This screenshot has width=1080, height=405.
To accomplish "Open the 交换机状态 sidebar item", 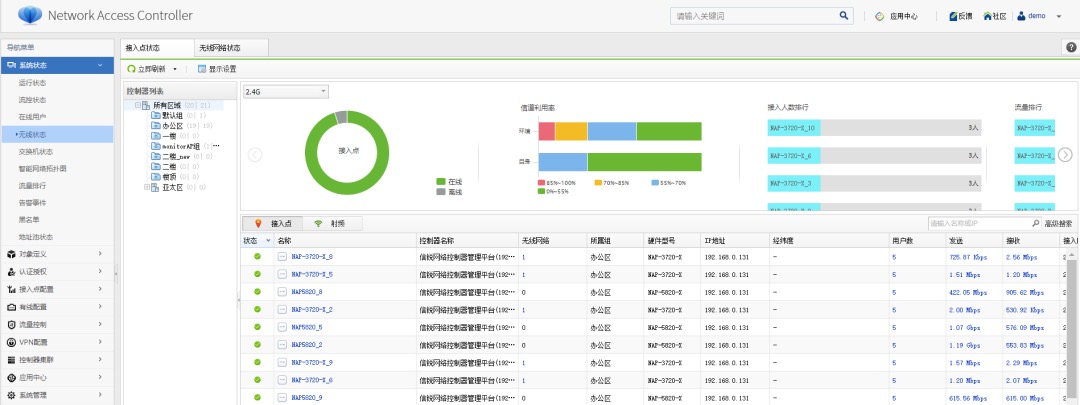I will coord(35,151).
